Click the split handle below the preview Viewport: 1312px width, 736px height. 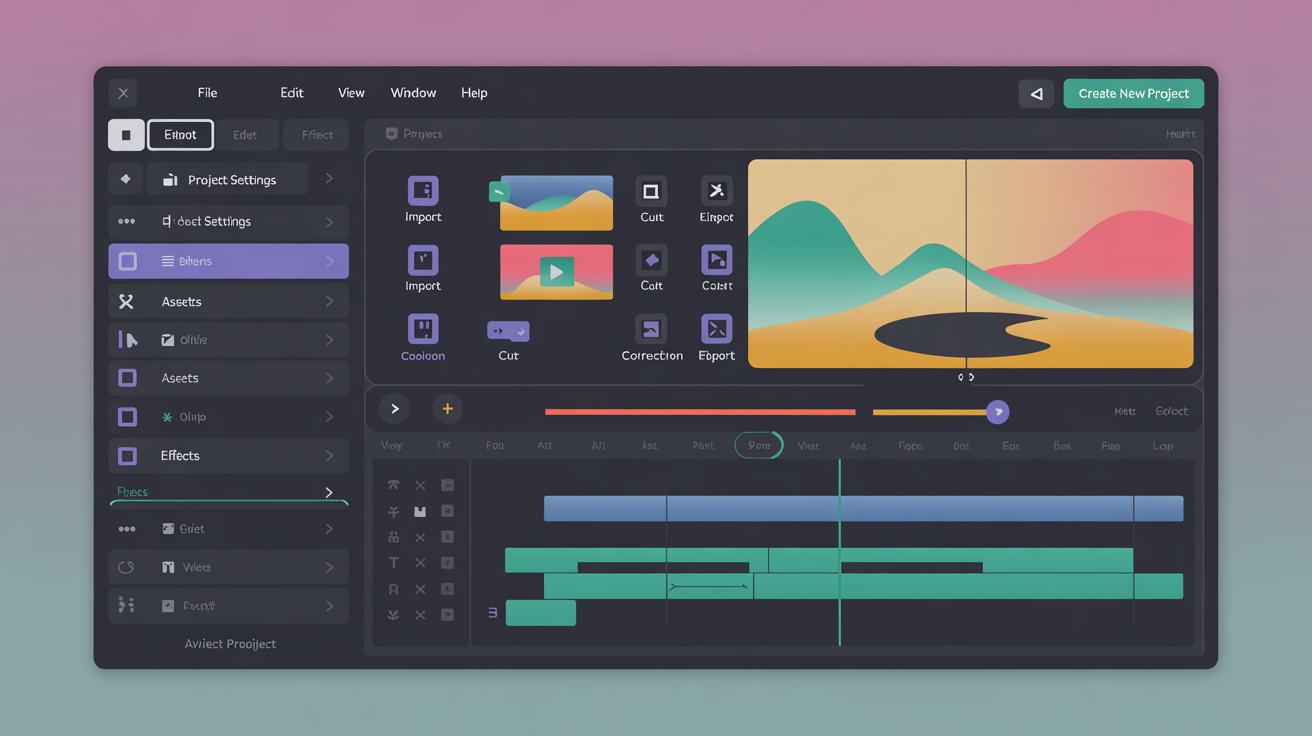click(x=966, y=377)
